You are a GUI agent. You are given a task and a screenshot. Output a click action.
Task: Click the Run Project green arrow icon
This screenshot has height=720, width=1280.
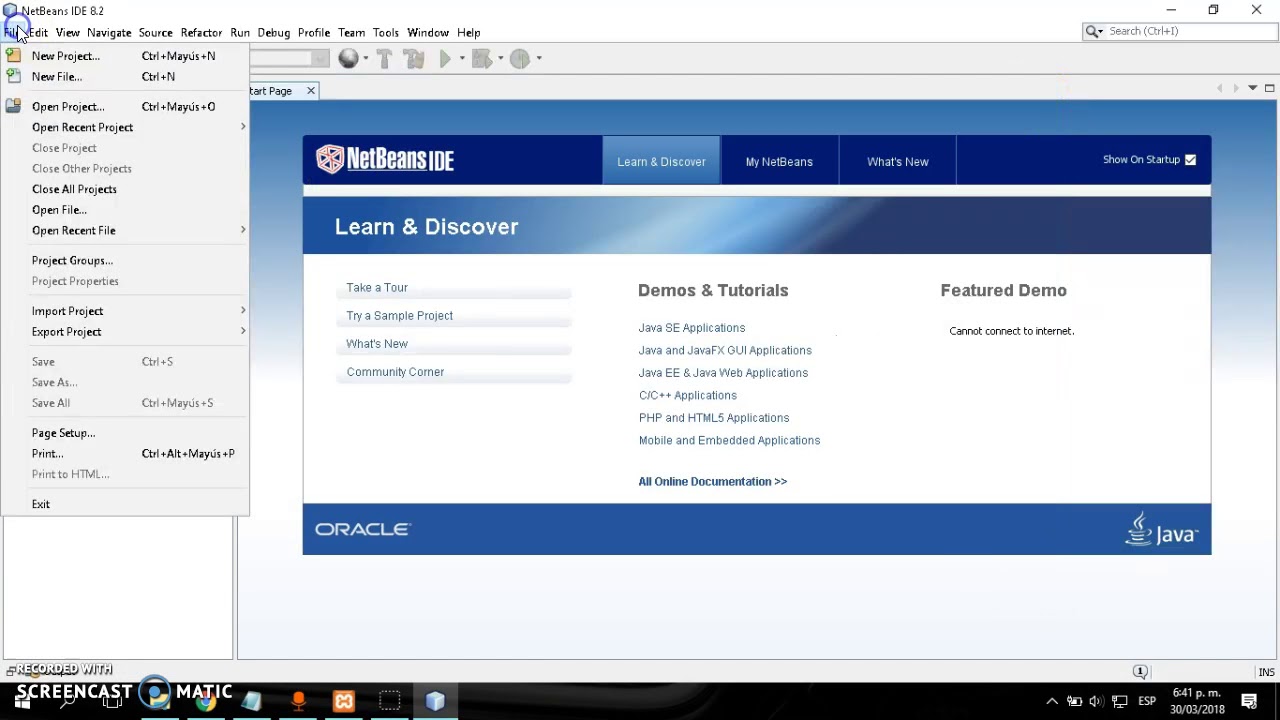(x=446, y=59)
